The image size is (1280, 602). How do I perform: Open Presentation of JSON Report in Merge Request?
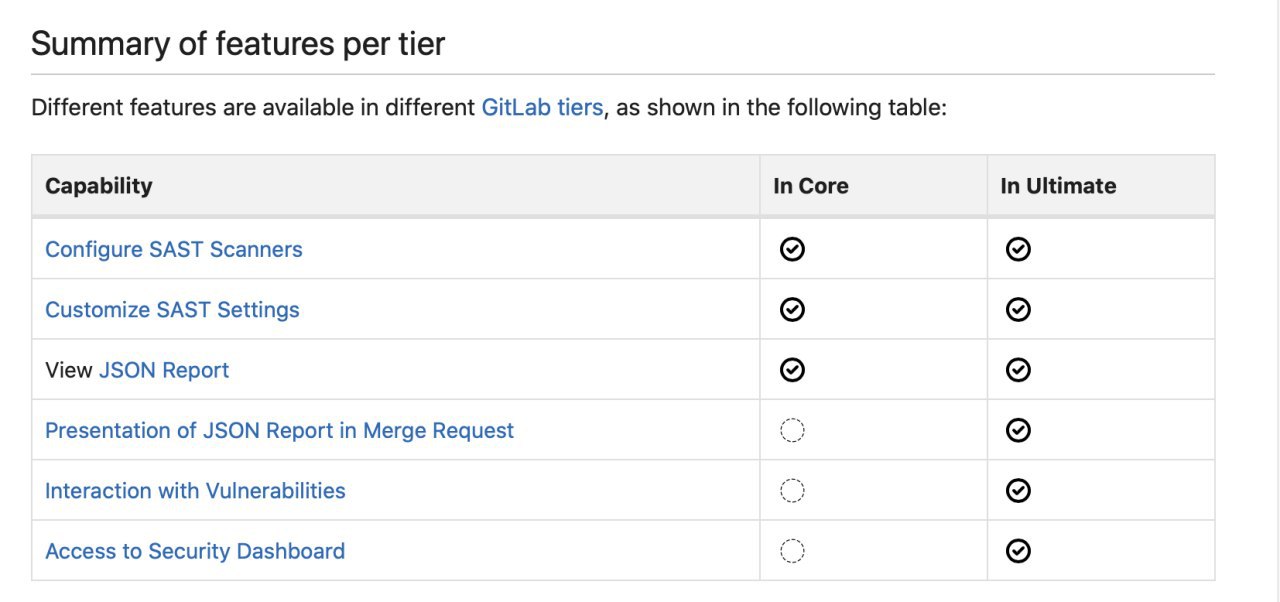click(279, 430)
